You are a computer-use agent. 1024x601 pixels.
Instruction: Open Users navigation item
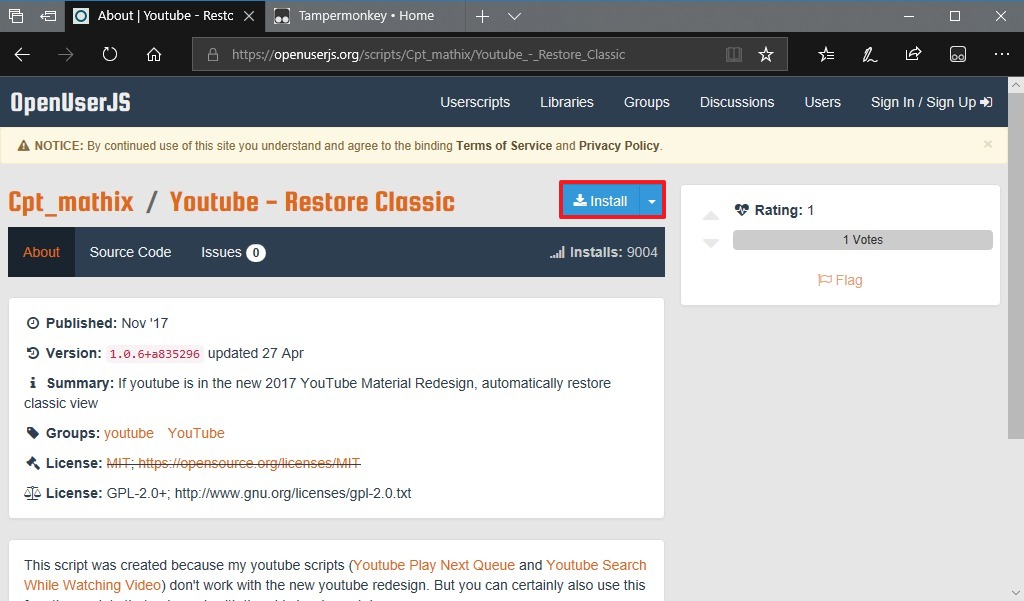(822, 103)
